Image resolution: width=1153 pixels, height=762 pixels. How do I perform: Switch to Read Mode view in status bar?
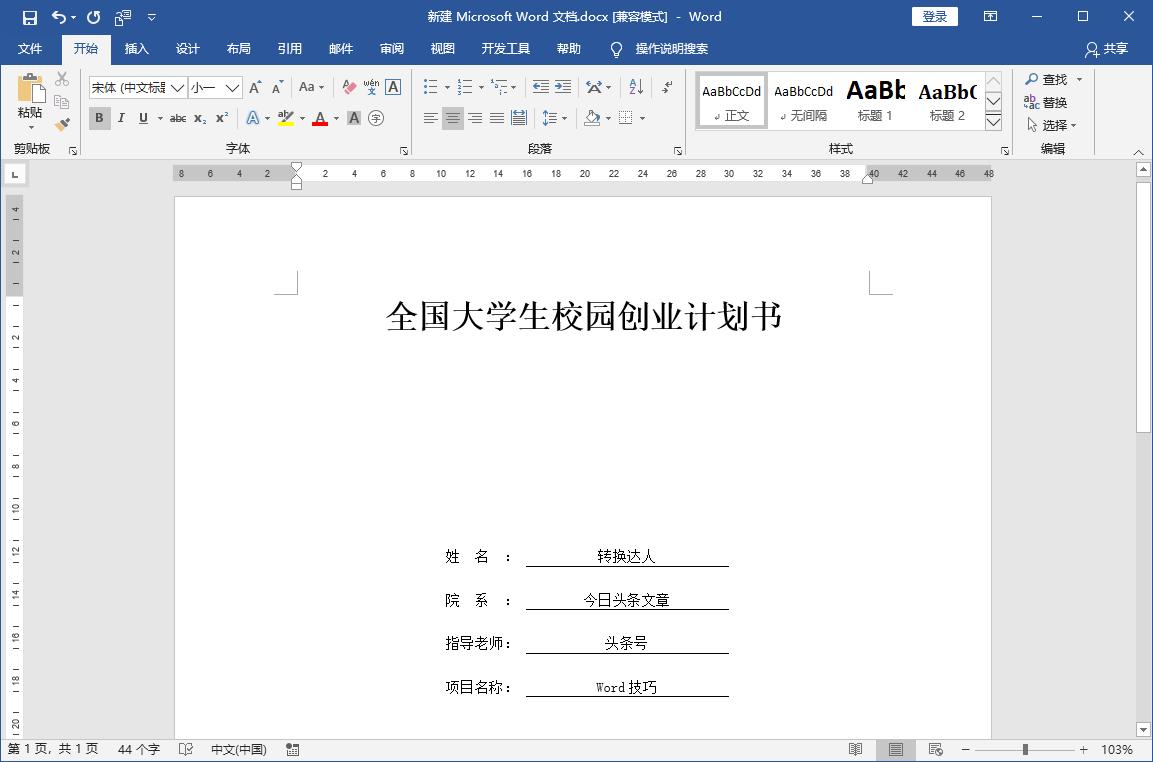[x=855, y=749]
